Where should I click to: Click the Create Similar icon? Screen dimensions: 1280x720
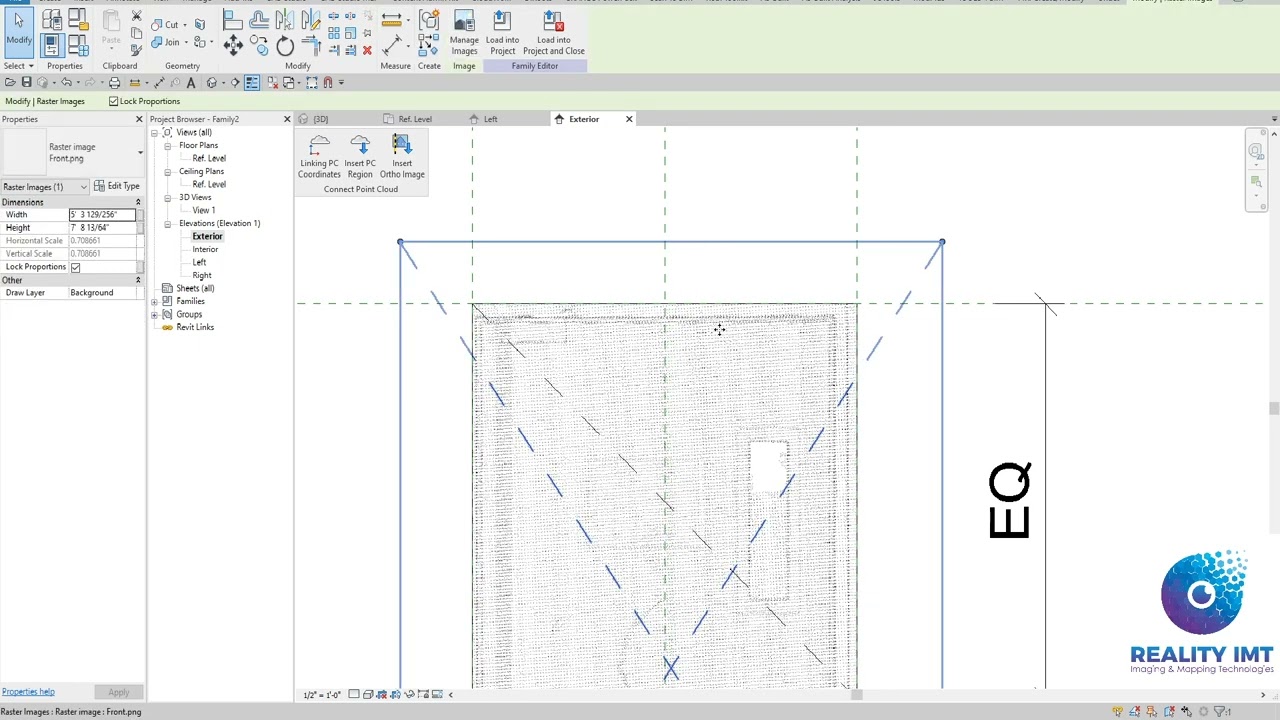click(x=429, y=44)
